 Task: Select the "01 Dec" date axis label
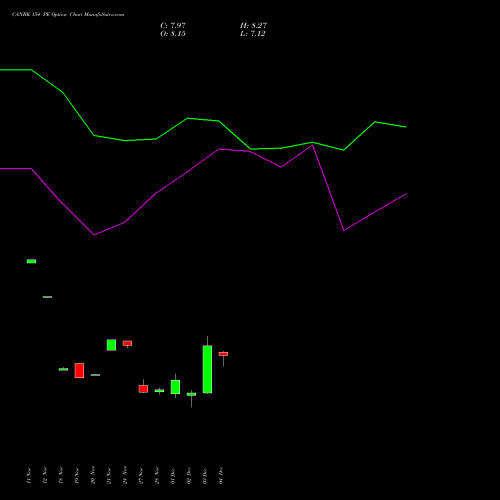click(173, 475)
